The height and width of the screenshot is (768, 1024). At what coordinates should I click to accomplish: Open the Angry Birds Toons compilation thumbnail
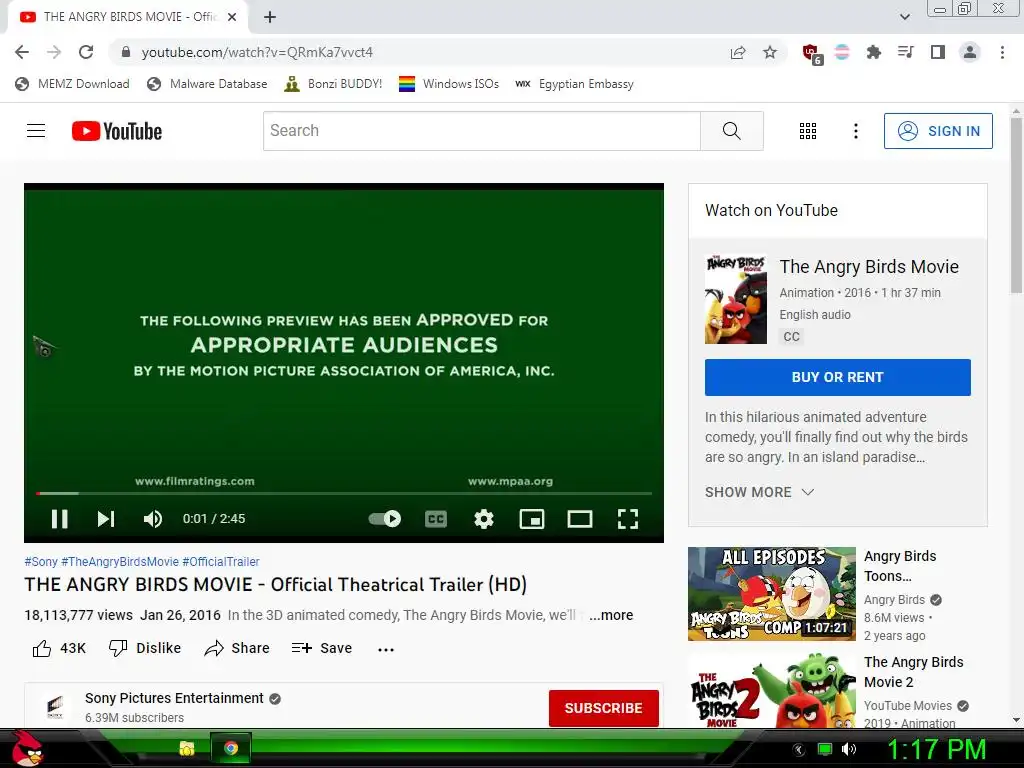(771, 594)
